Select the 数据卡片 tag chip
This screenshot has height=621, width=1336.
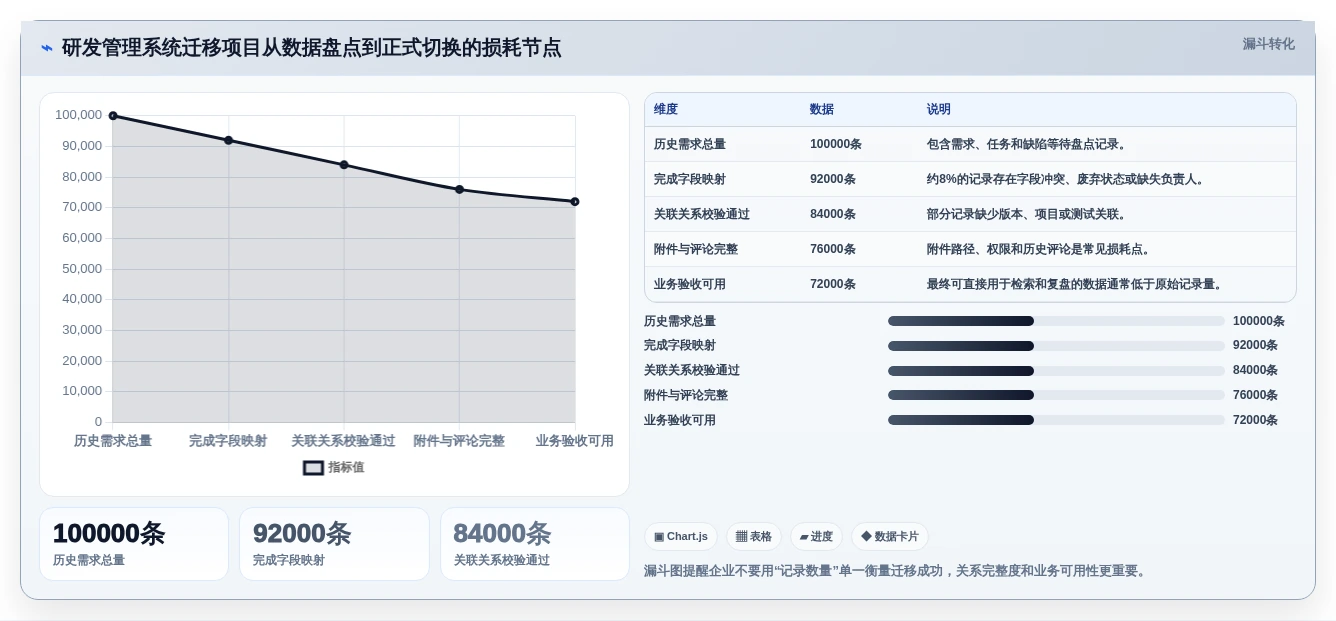click(889, 536)
